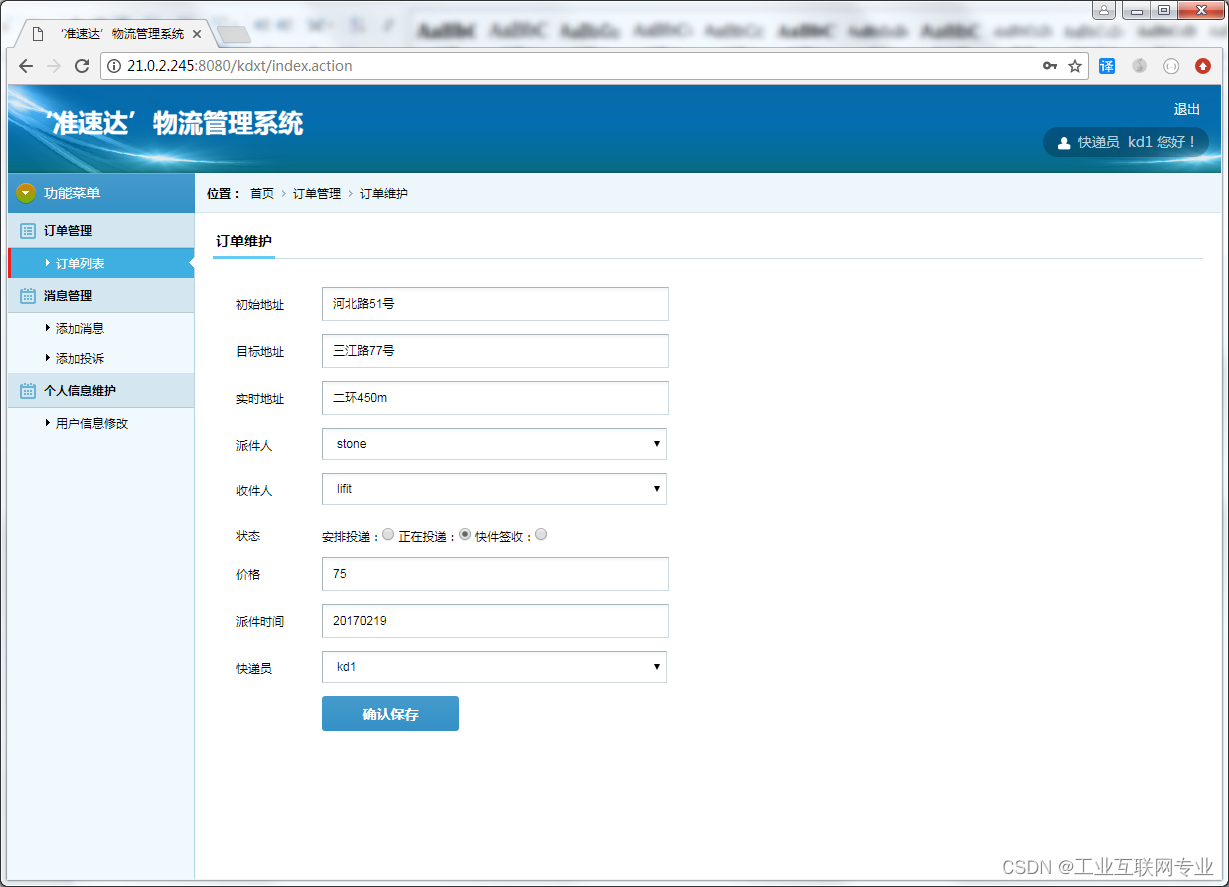1229x887 pixels.
Task: Expand the 订单管理 menu section
Action: coord(101,231)
